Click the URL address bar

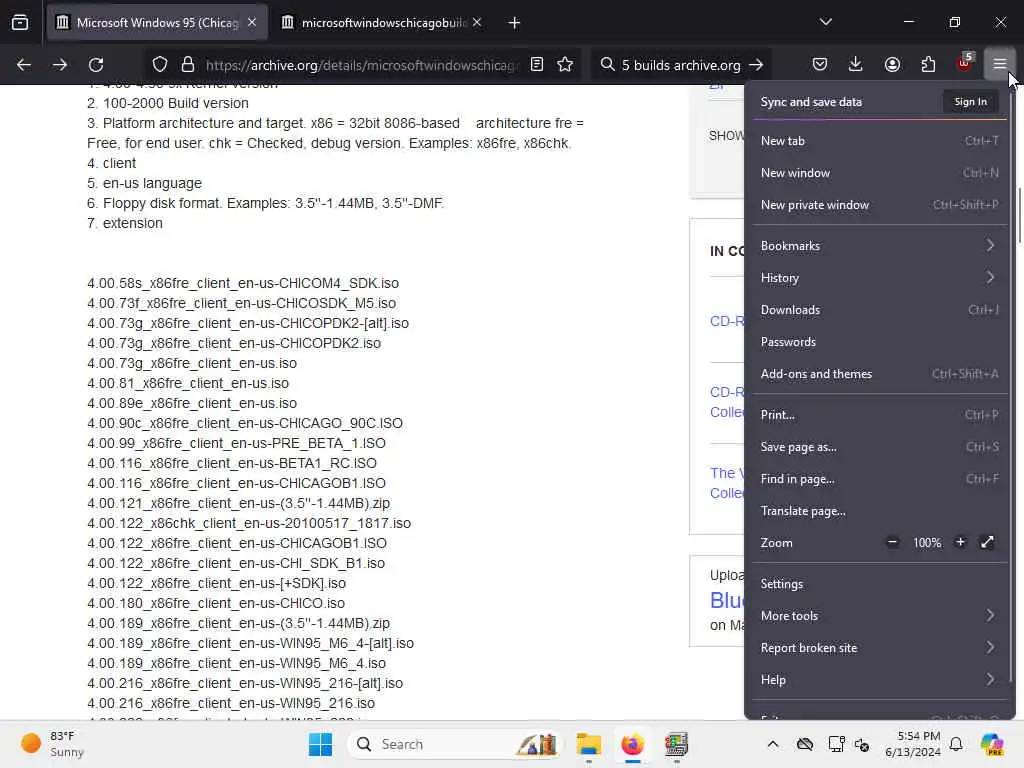361,65
